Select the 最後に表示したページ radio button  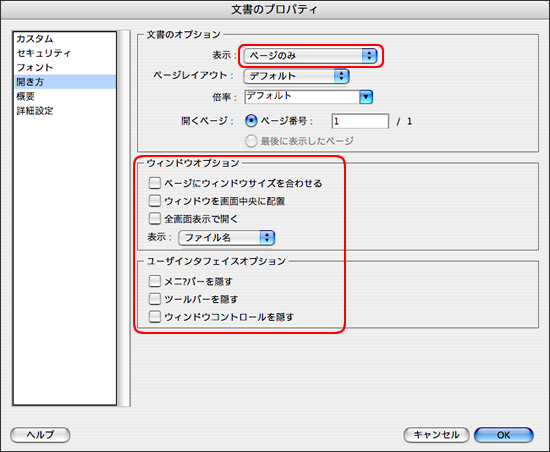coord(251,141)
